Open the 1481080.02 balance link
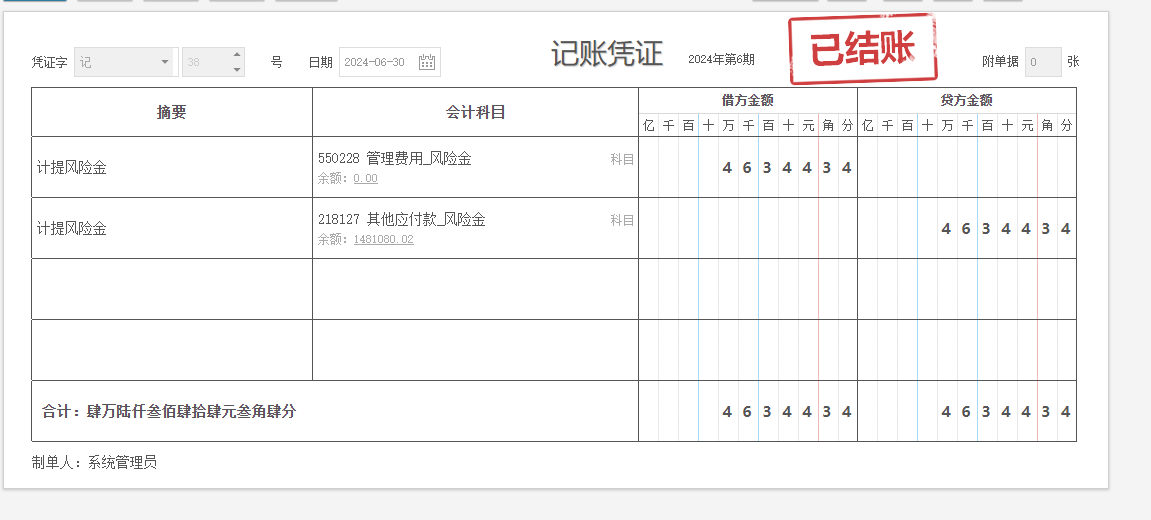1151x520 pixels. pyautogui.click(x=383, y=240)
